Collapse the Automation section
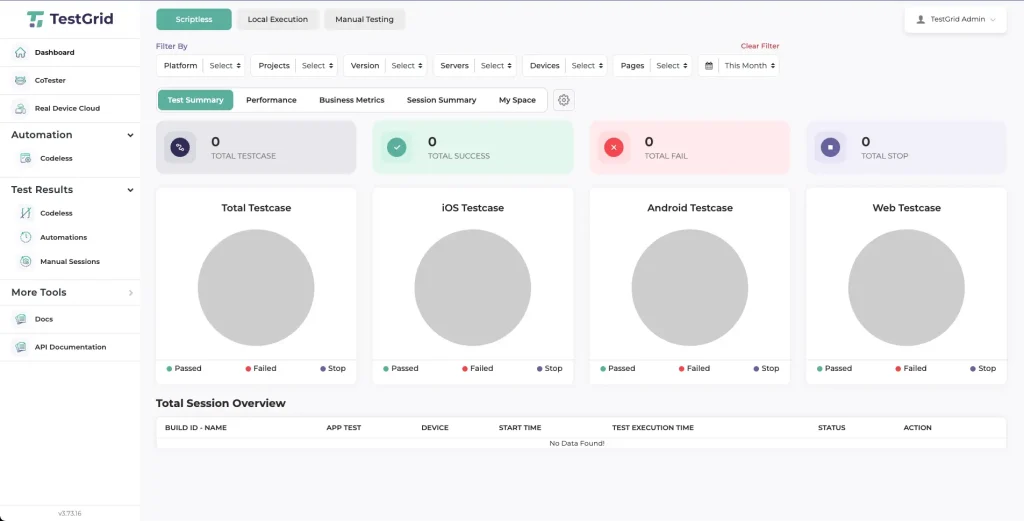 point(130,135)
